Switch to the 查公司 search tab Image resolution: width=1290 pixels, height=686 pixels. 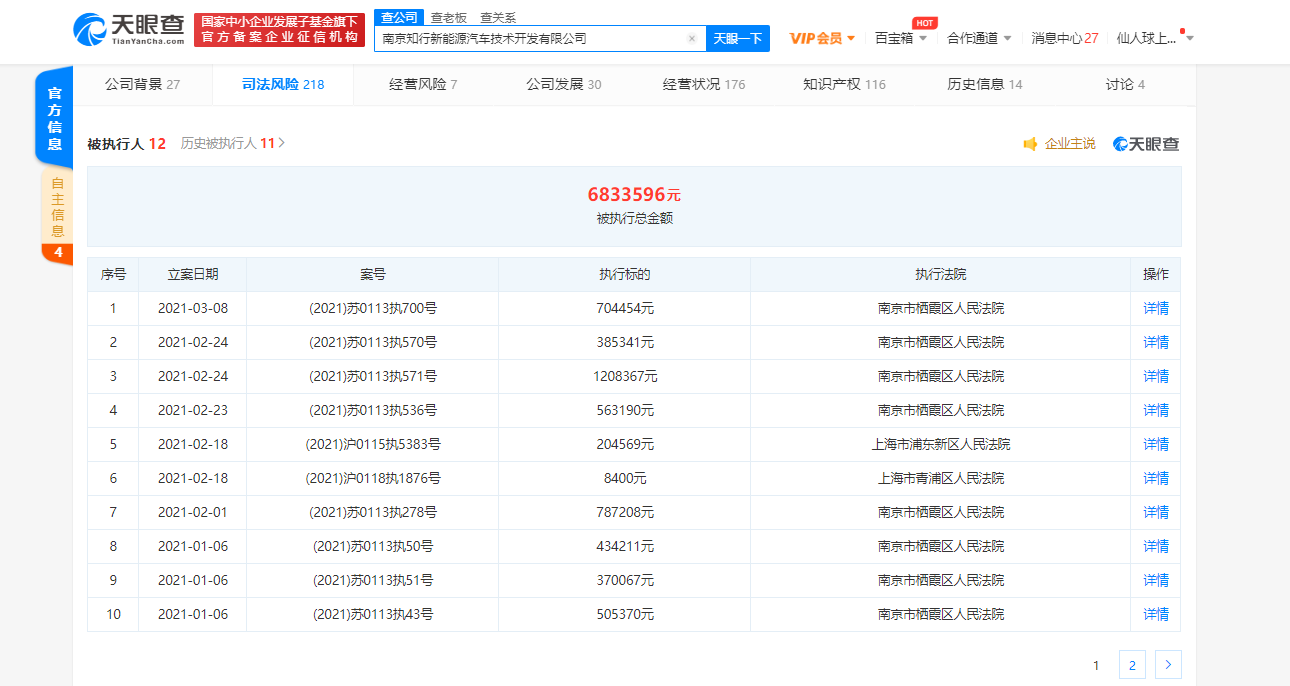[x=399, y=17]
